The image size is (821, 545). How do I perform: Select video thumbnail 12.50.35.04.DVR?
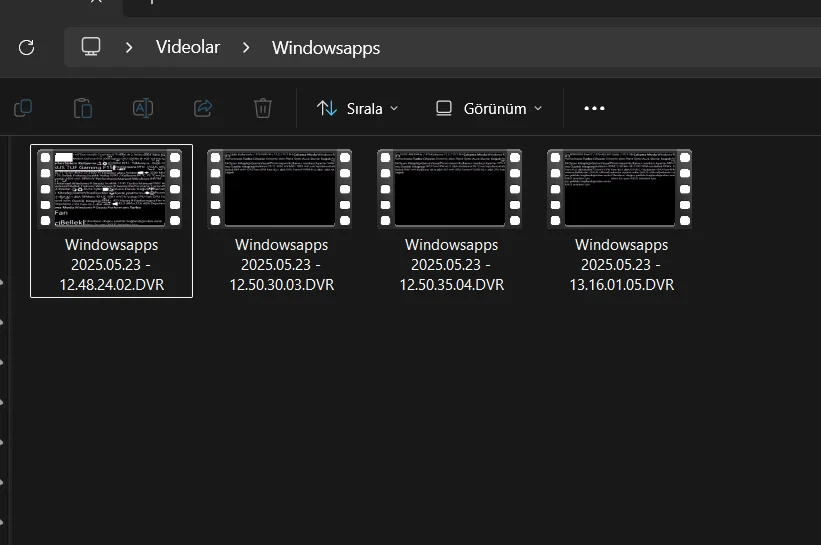450,188
